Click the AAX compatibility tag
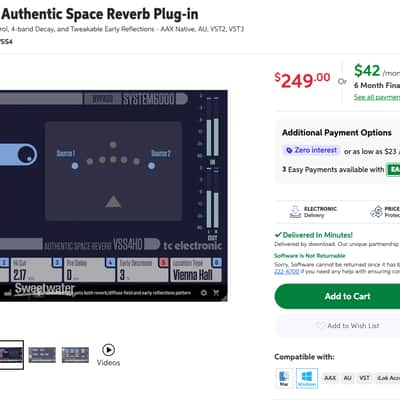The height and width of the screenshot is (400, 400). pyautogui.click(x=330, y=378)
